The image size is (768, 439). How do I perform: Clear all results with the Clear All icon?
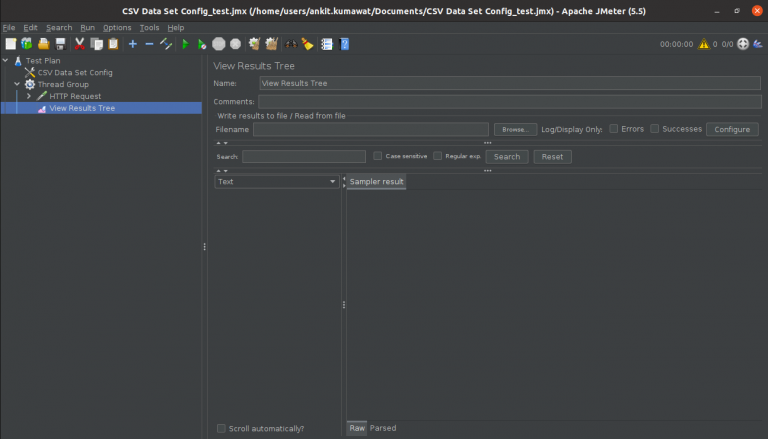271,44
